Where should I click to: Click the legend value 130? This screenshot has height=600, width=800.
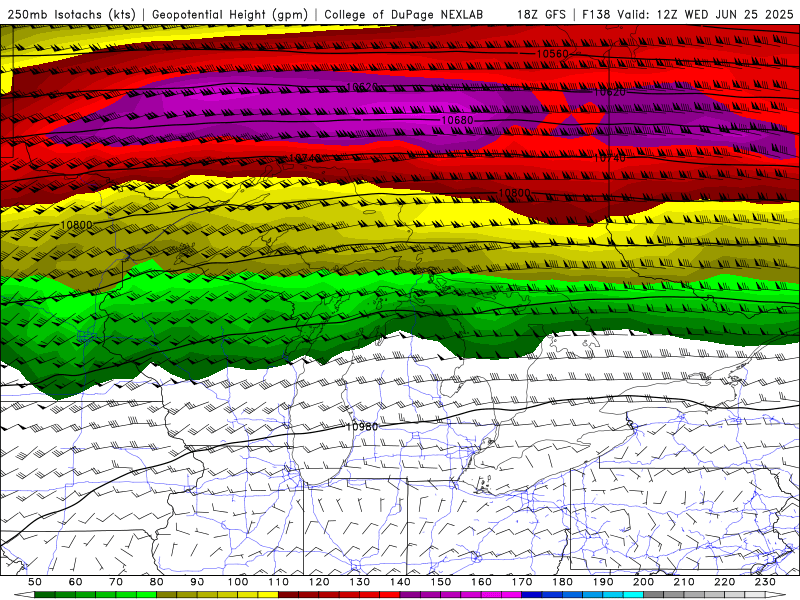coord(359,582)
